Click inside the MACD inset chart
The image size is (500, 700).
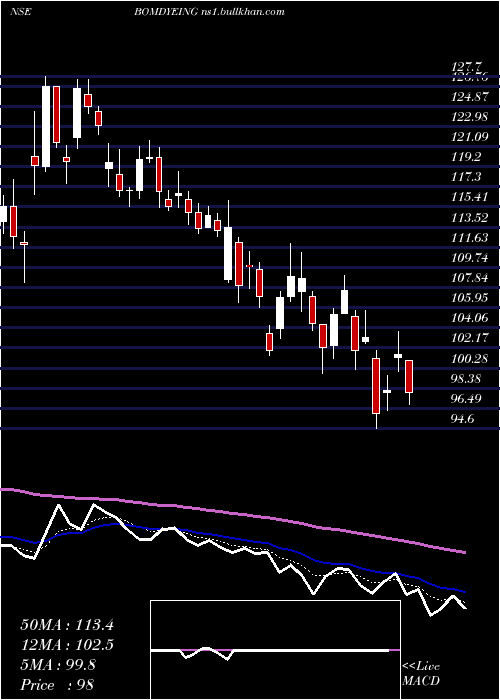275,650
